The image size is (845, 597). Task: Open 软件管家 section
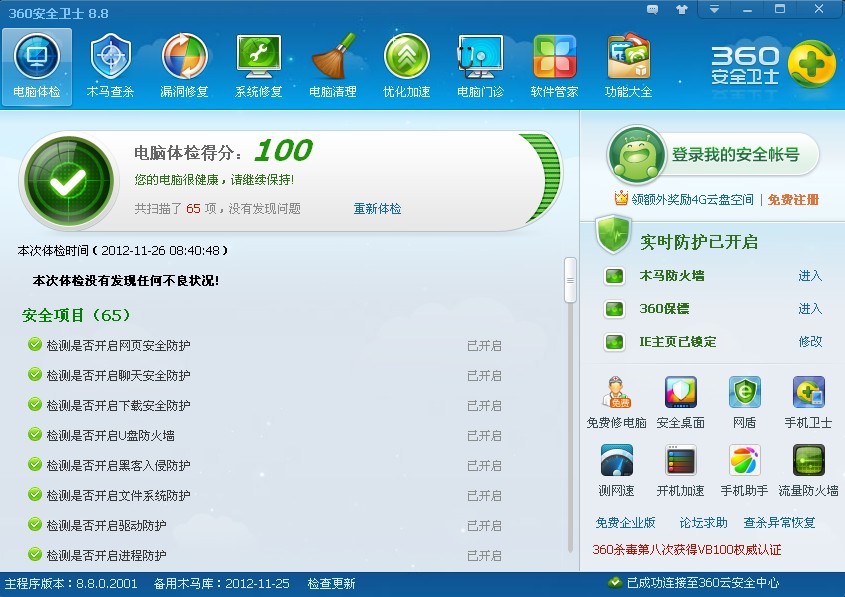pos(554,67)
